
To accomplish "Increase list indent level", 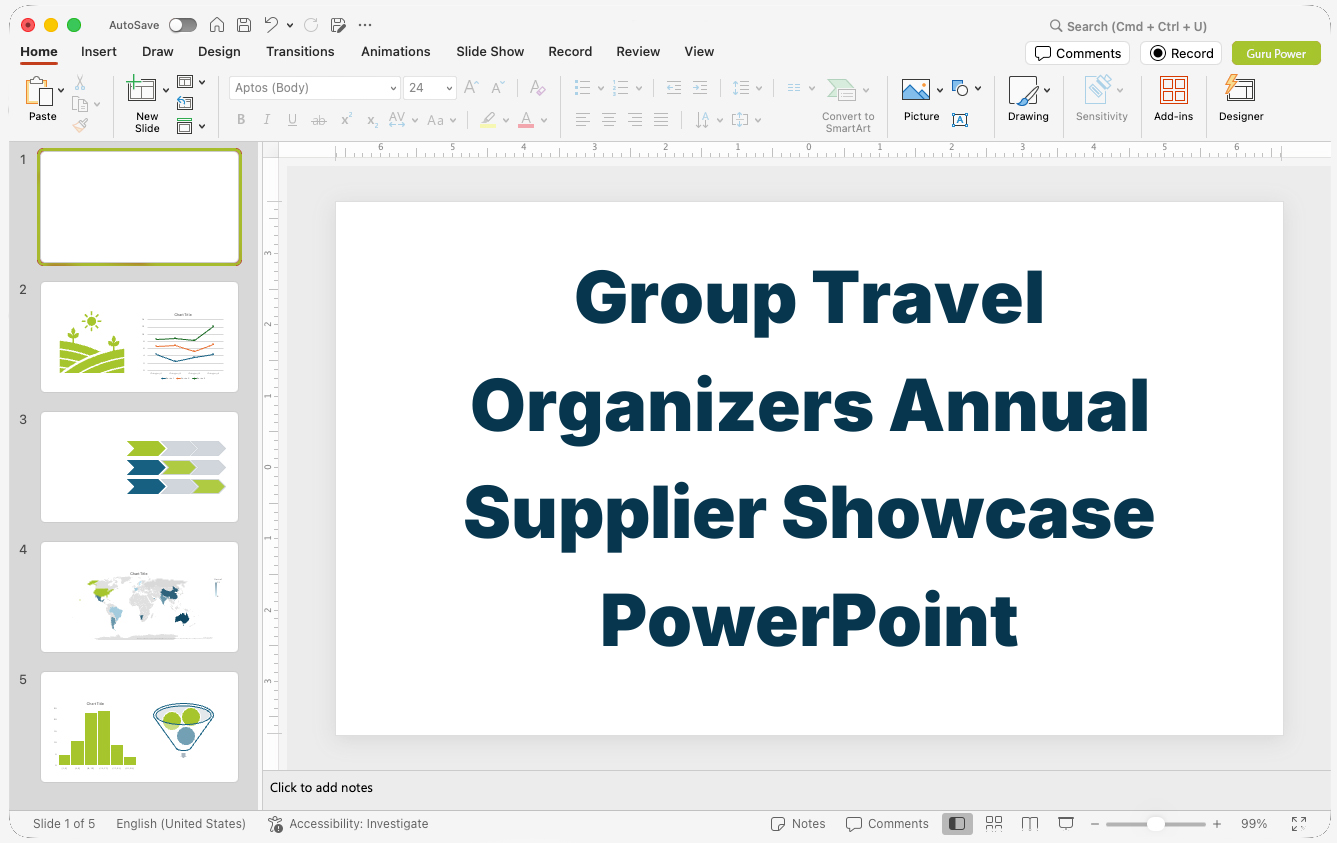I will click(x=700, y=88).
